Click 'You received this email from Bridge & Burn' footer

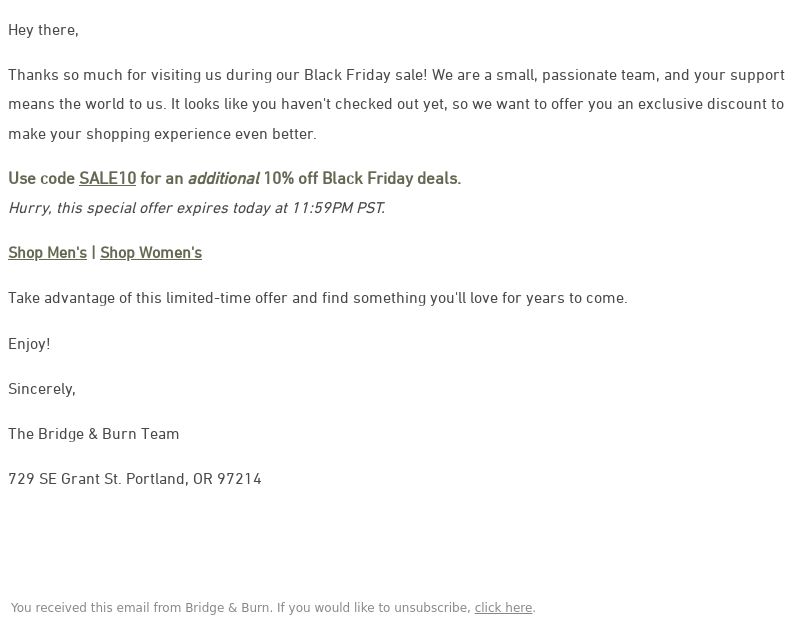(142, 608)
